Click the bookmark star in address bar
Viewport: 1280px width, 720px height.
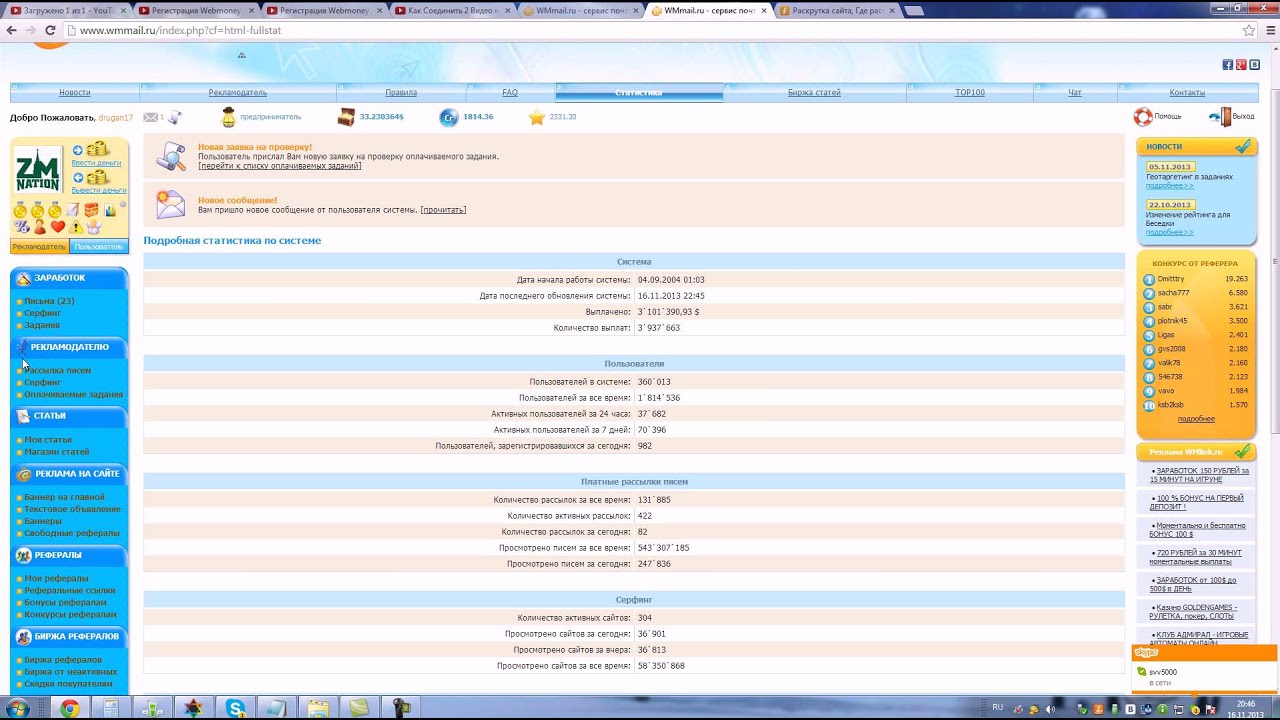point(1249,30)
